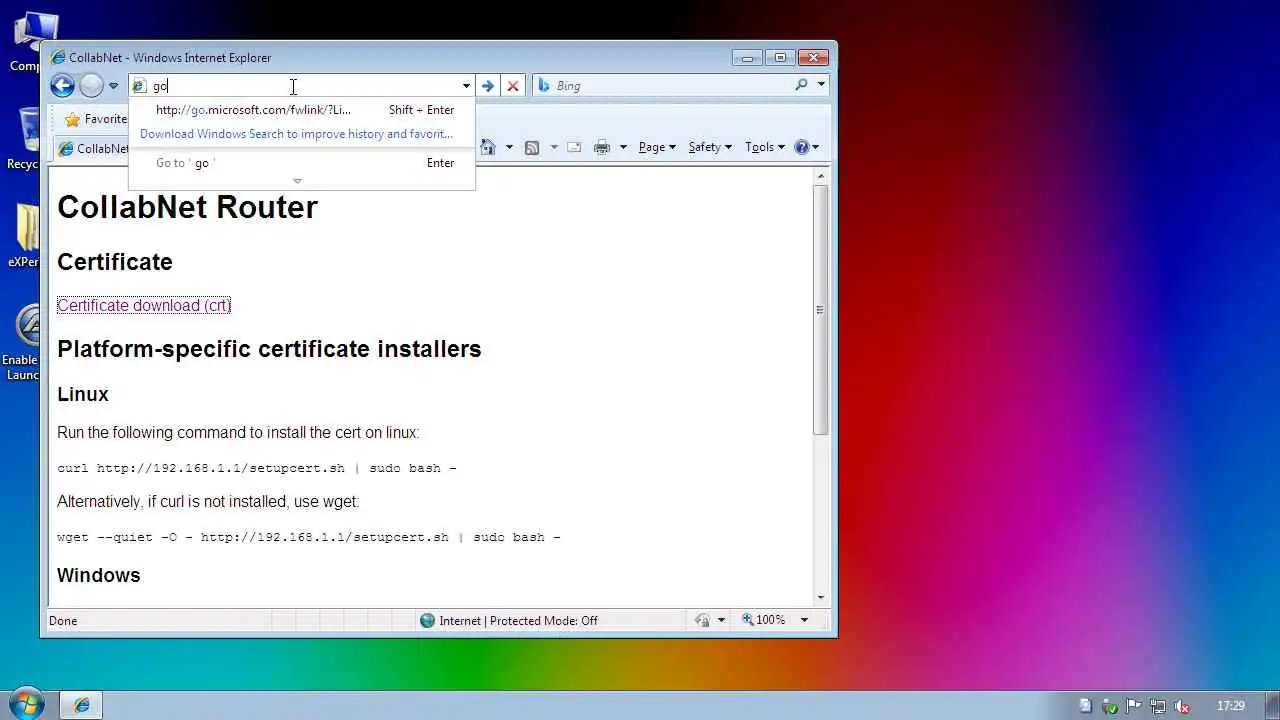This screenshot has width=1280, height=720.
Task: Click the RSS feeds icon
Action: tap(532, 147)
